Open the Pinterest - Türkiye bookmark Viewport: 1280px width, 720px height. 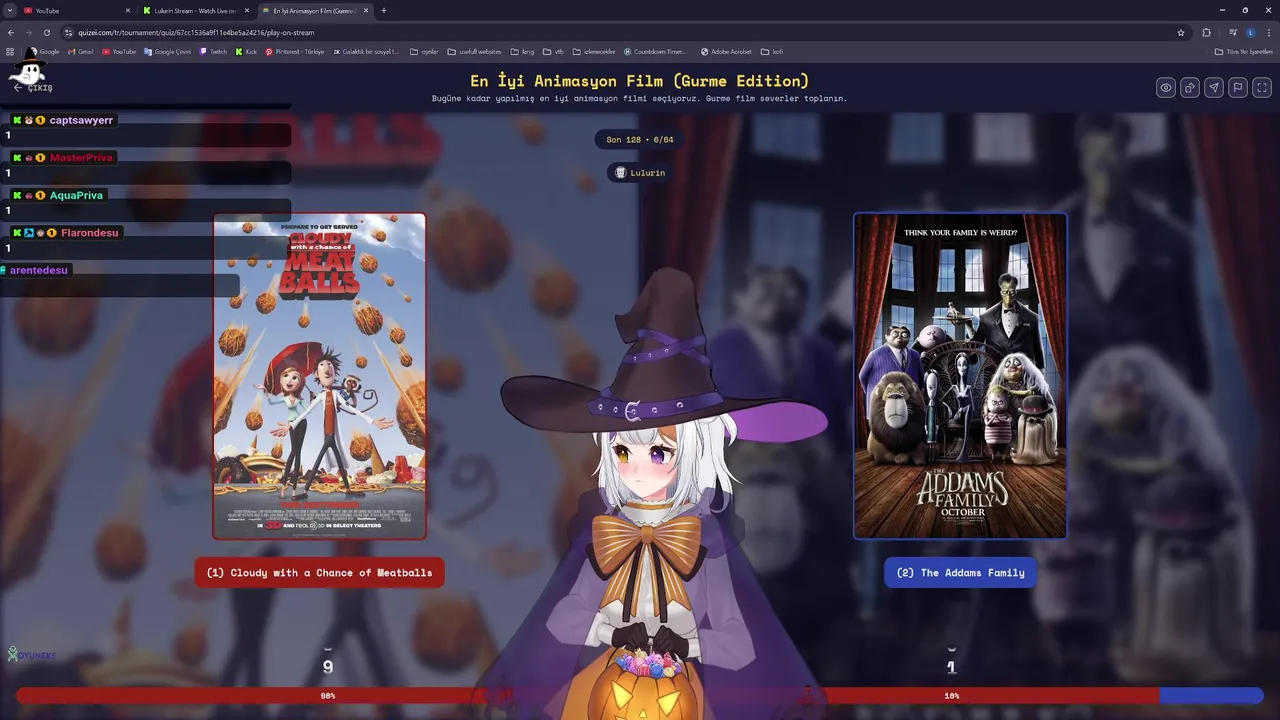click(x=295, y=51)
